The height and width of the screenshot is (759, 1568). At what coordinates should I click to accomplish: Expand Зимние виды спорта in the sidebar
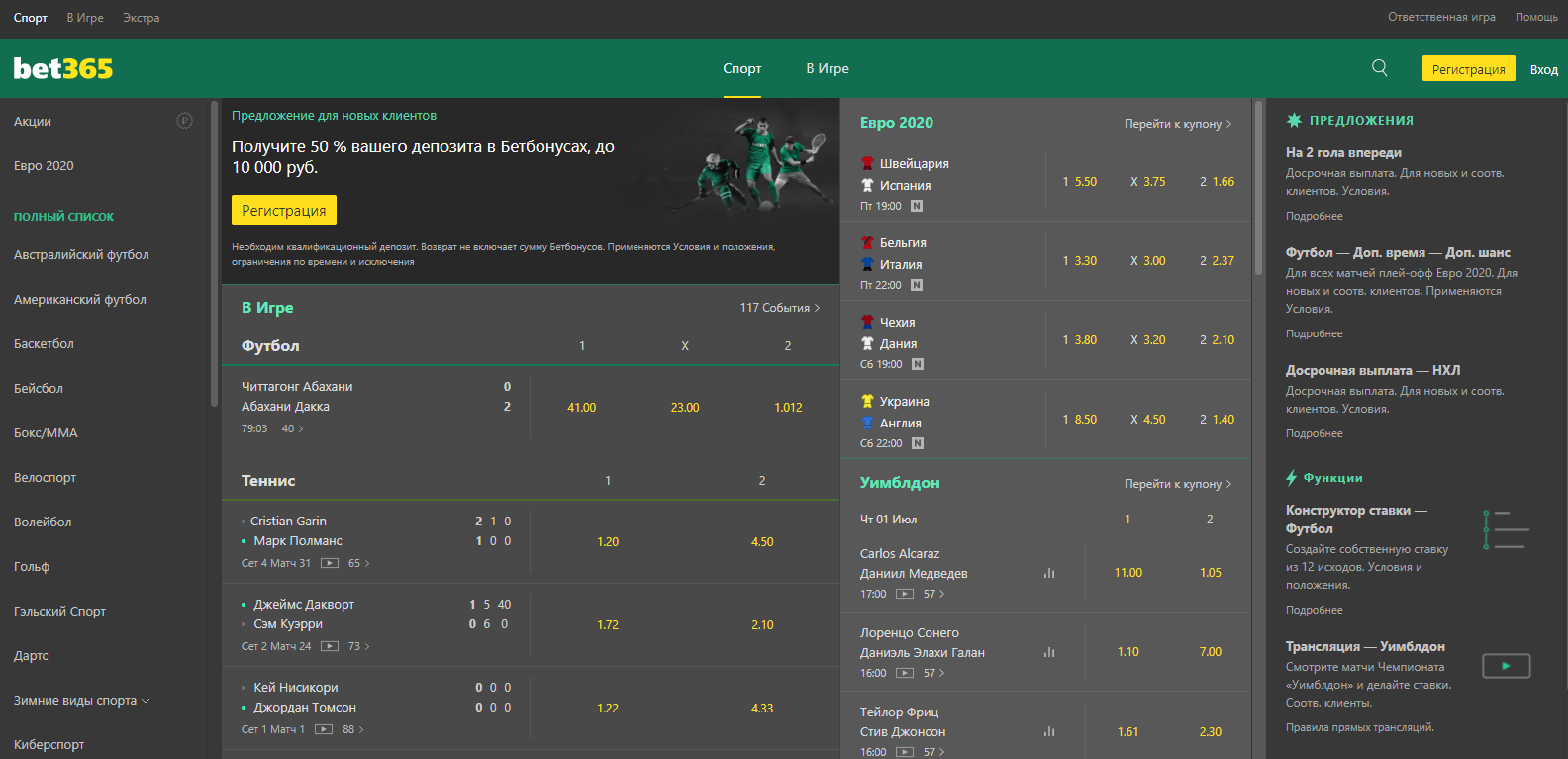coord(82,701)
